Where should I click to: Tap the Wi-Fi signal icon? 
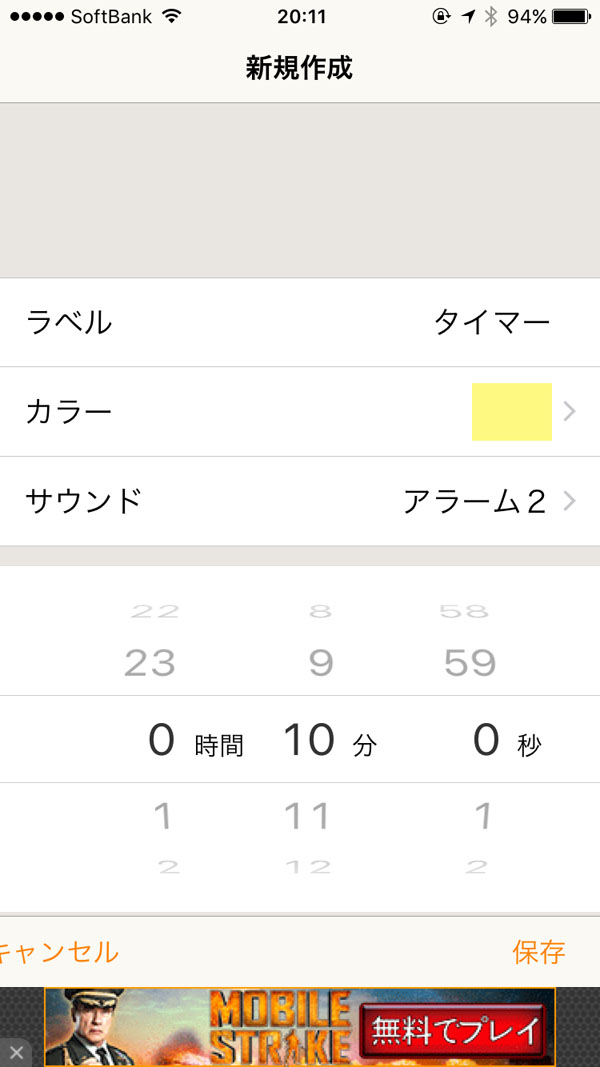pos(171,16)
